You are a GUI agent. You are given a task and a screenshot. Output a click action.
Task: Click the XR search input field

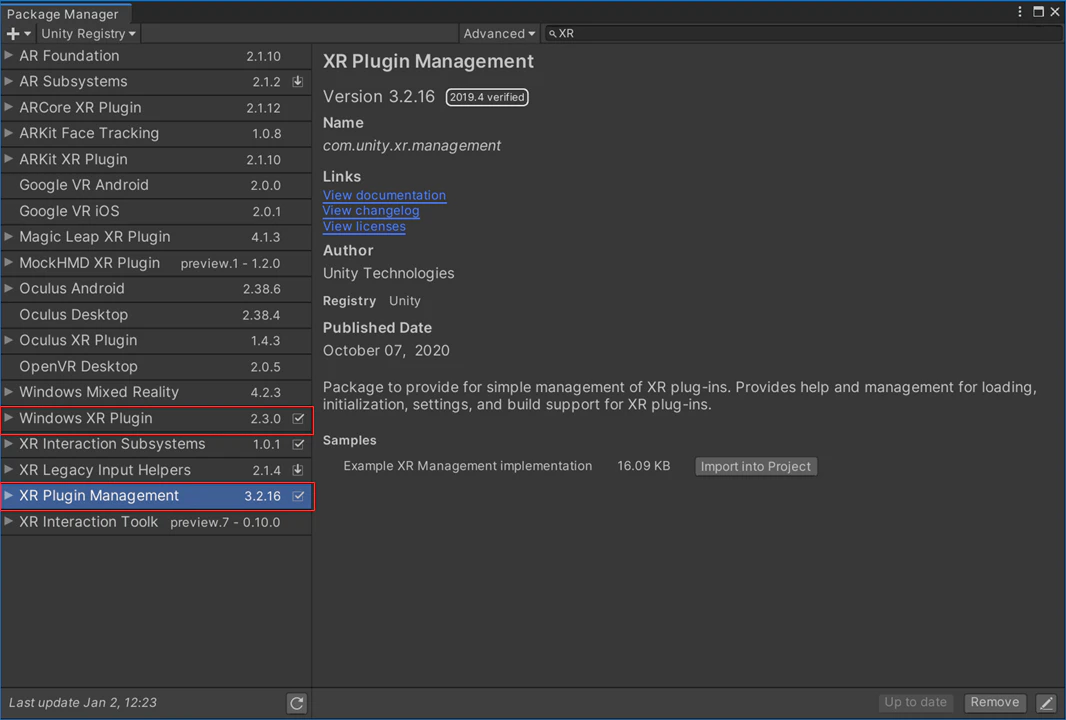[x=802, y=33]
